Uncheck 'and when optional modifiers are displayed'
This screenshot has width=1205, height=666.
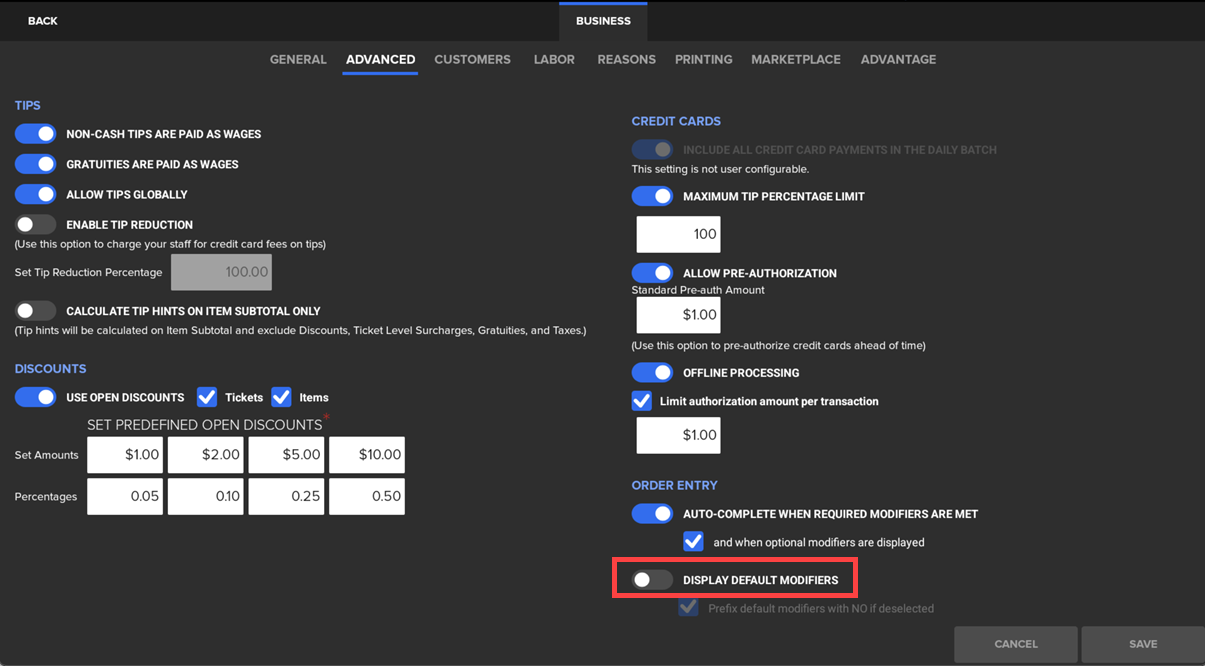pyautogui.click(x=693, y=542)
